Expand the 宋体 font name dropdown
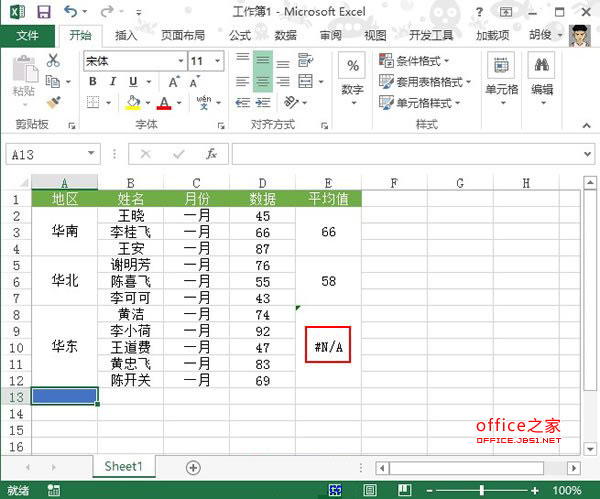The height and width of the screenshot is (499, 600). coord(181,61)
